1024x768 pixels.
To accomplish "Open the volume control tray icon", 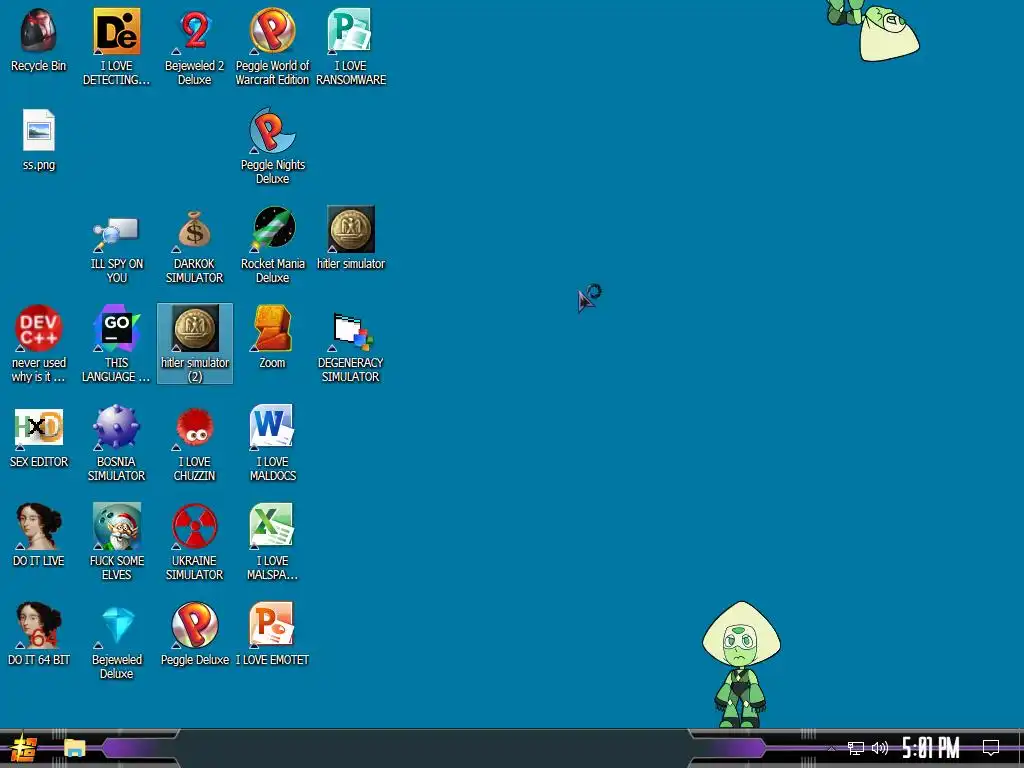I will (x=880, y=748).
